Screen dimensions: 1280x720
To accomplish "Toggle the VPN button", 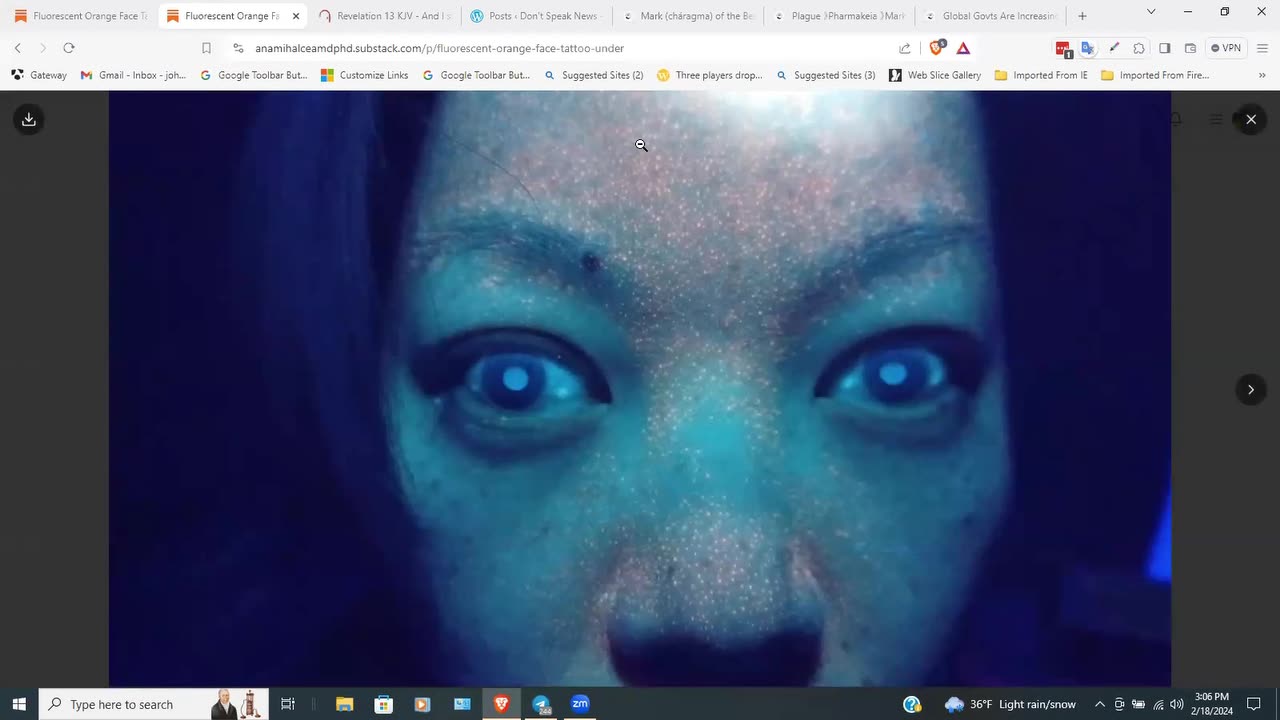I will pos(1225,48).
